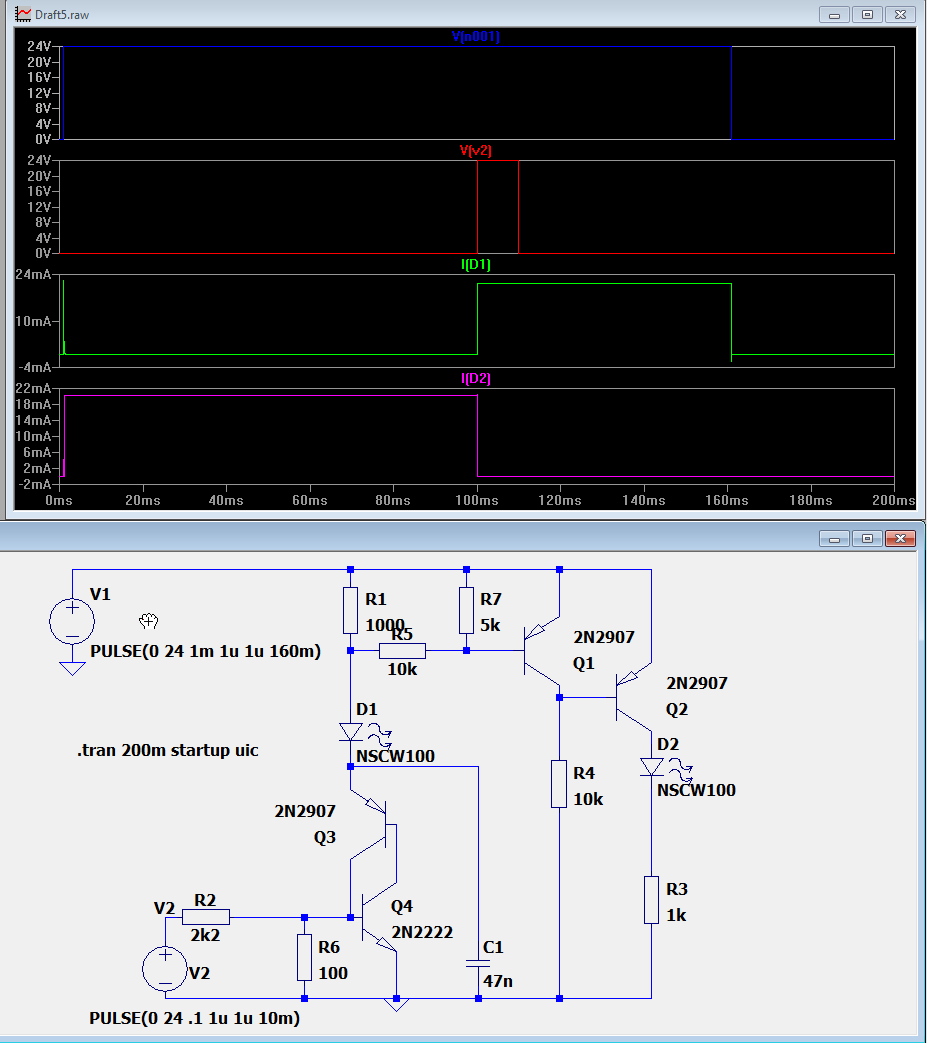Select capacitor C1 symbol
927x1043 pixels.
coord(478,964)
